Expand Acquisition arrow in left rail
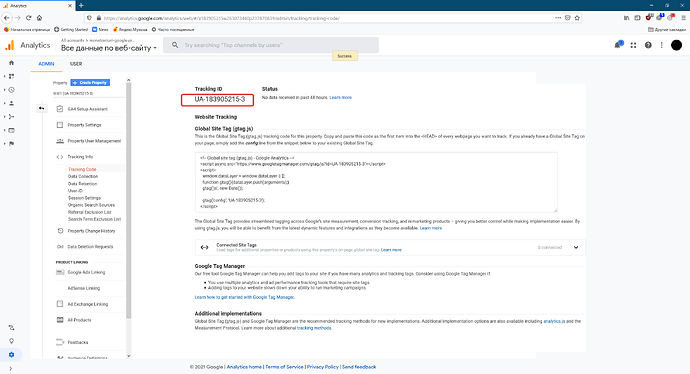 pyautogui.click(x=5, y=117)
